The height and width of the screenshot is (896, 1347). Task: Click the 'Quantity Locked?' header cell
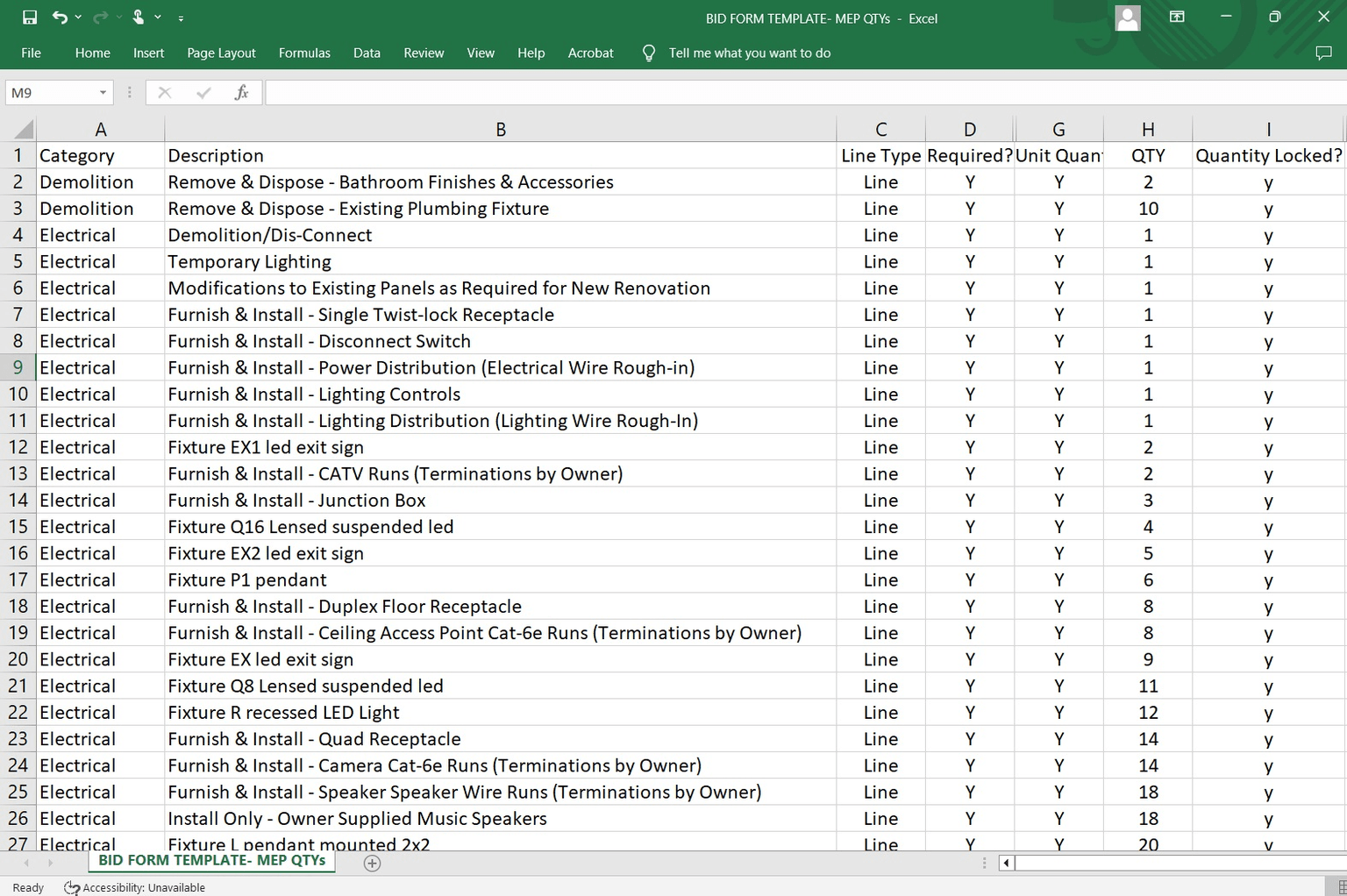1268,155
